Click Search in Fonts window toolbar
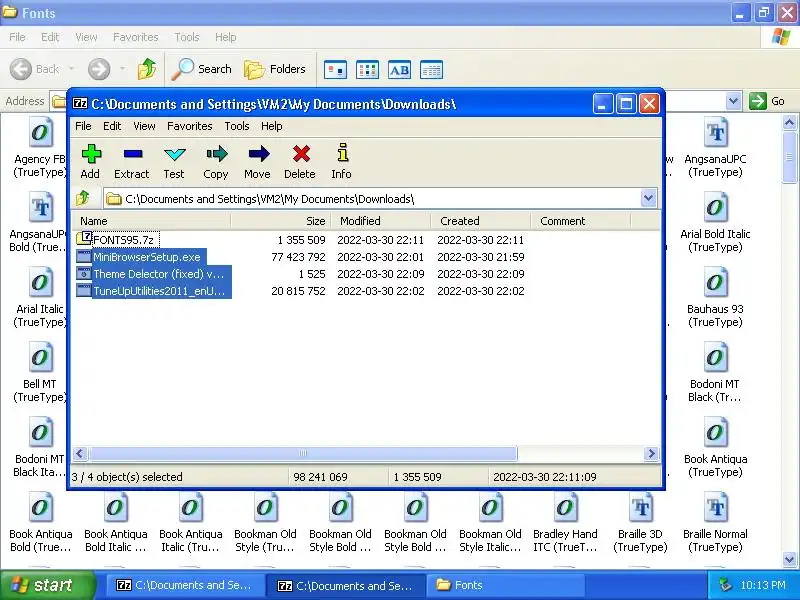 pos(202,69)
